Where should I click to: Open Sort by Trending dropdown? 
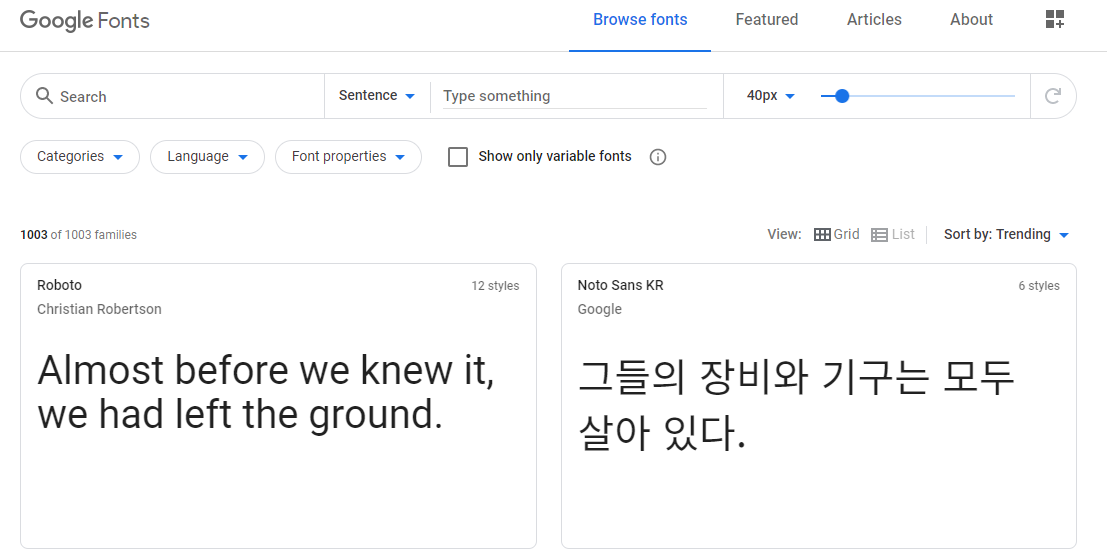(1006, 234)
